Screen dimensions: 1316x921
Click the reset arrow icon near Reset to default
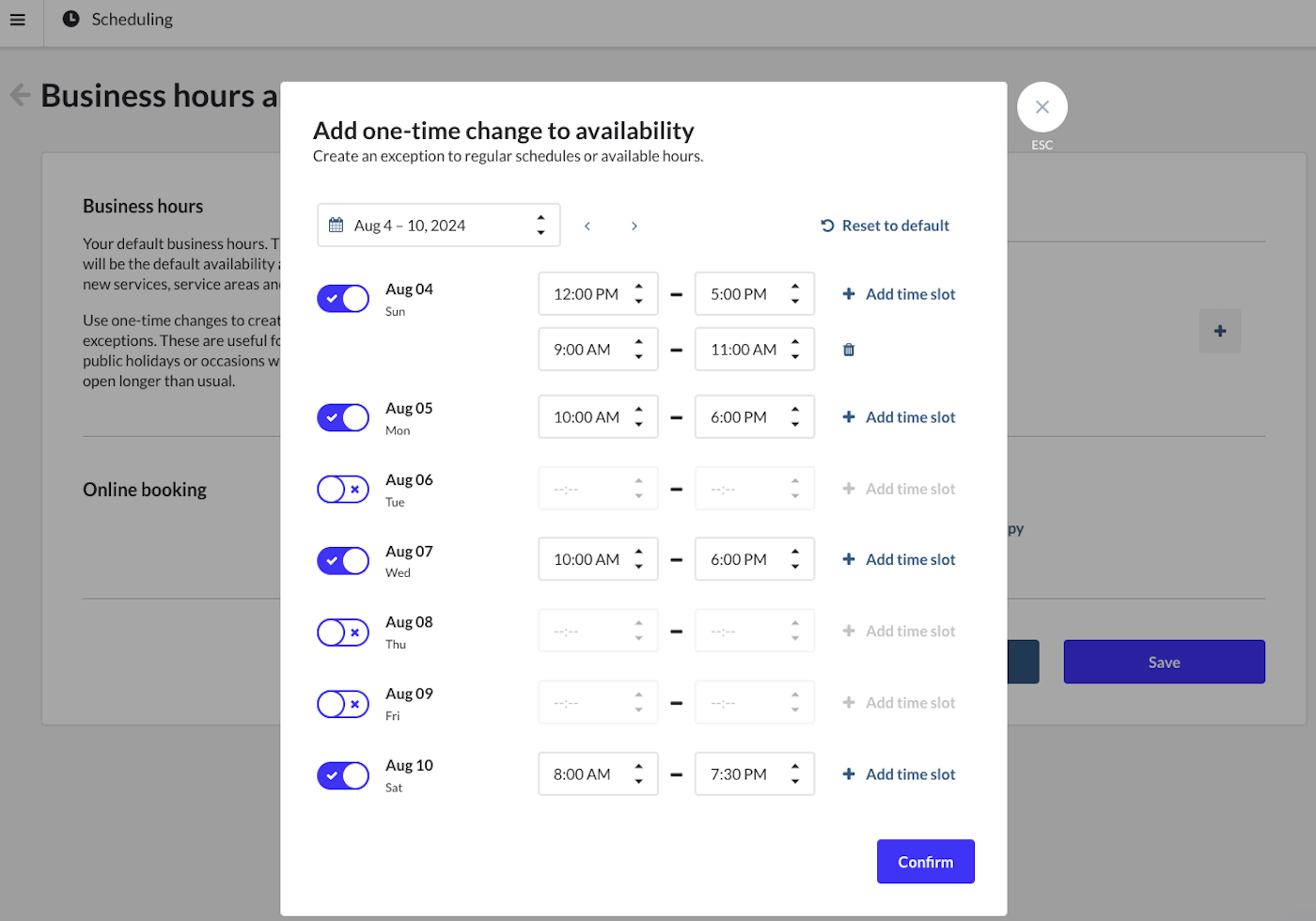pyautogui.click(x=825, y=225)
